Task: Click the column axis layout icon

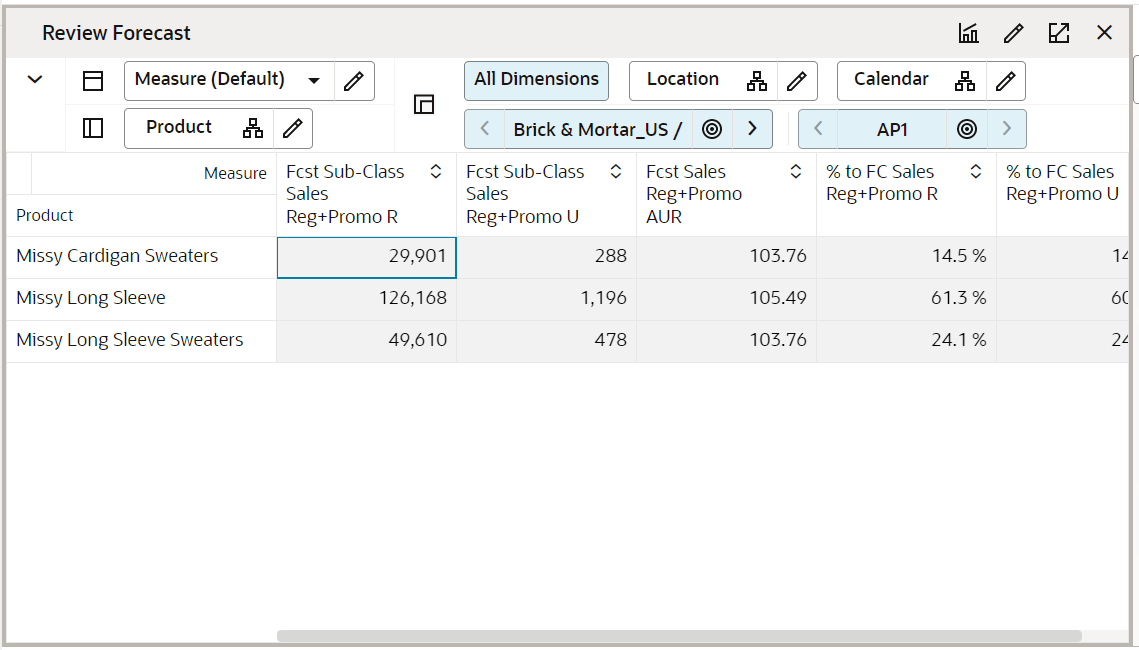Action: click(x=93, y=81)
